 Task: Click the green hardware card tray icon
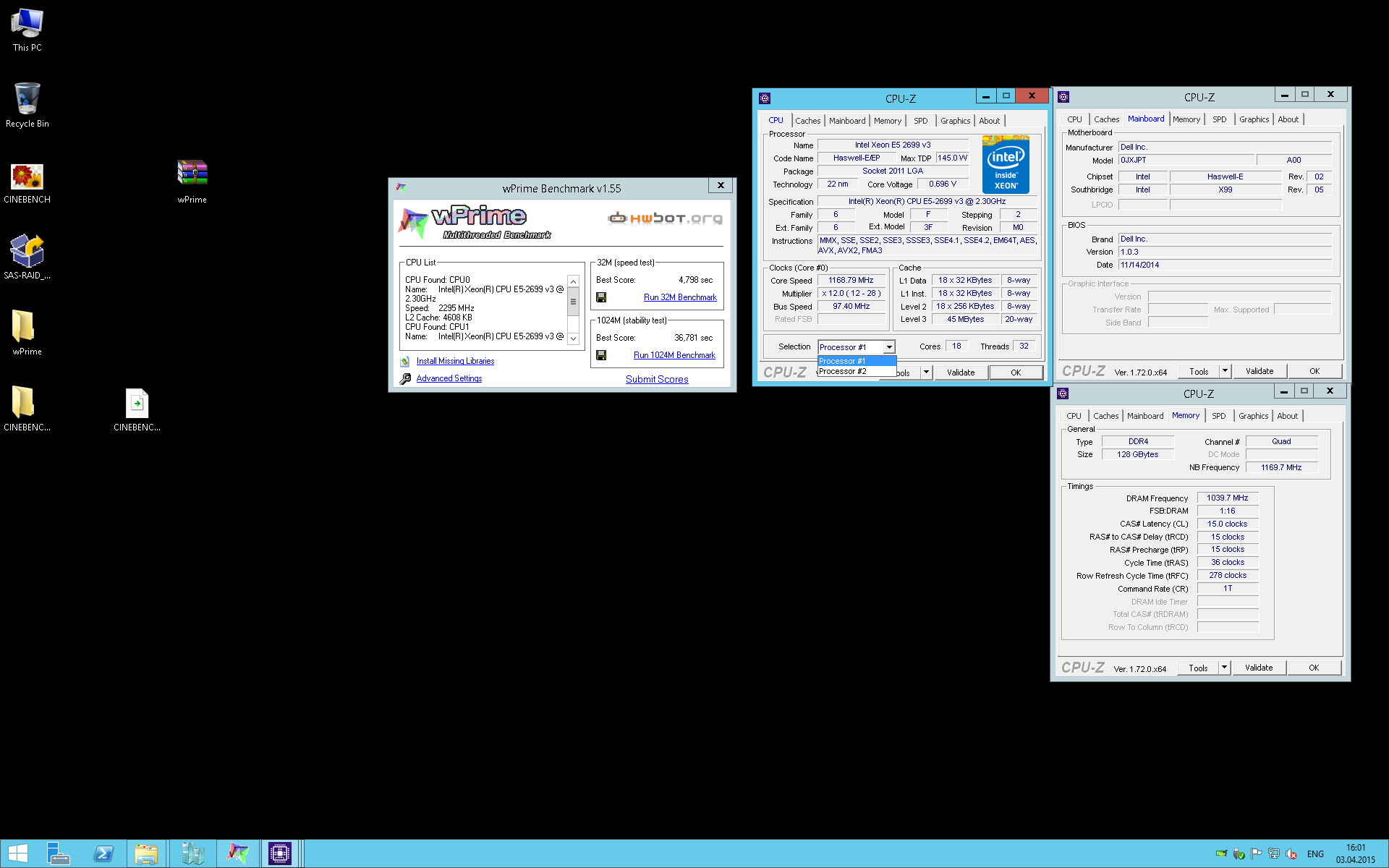[1222, 854]
